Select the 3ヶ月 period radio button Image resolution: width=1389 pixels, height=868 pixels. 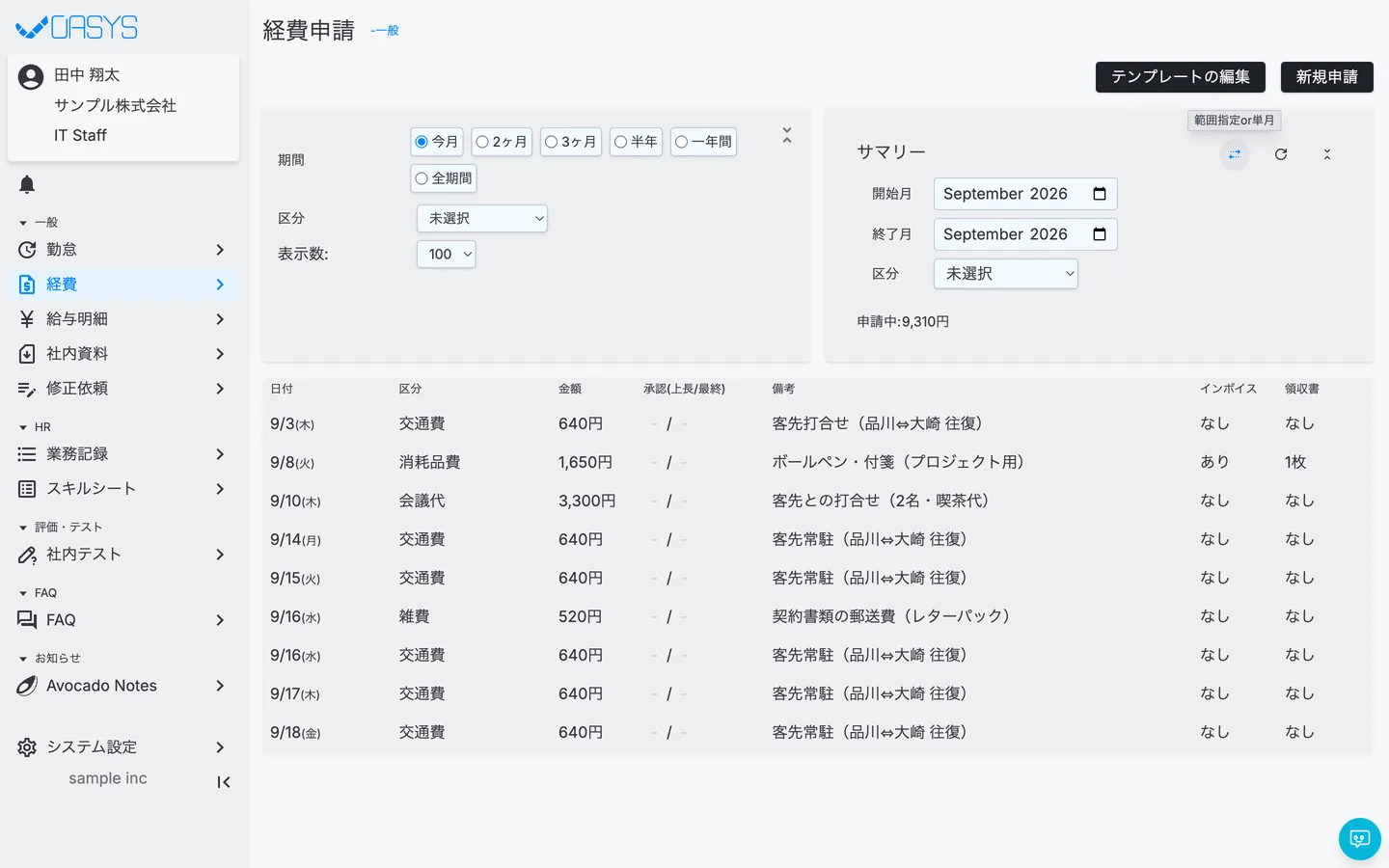pos(552,142)
